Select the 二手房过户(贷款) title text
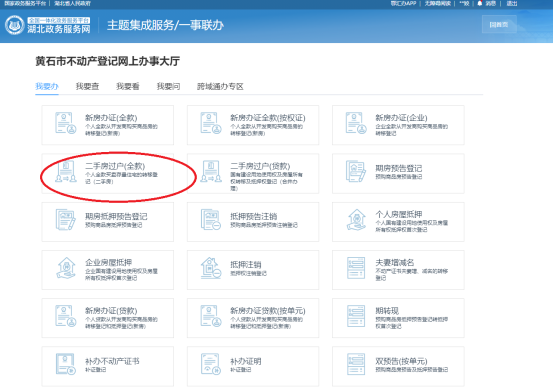The width and height of the screenshot is (554, 389). click(x=260, y=166)
